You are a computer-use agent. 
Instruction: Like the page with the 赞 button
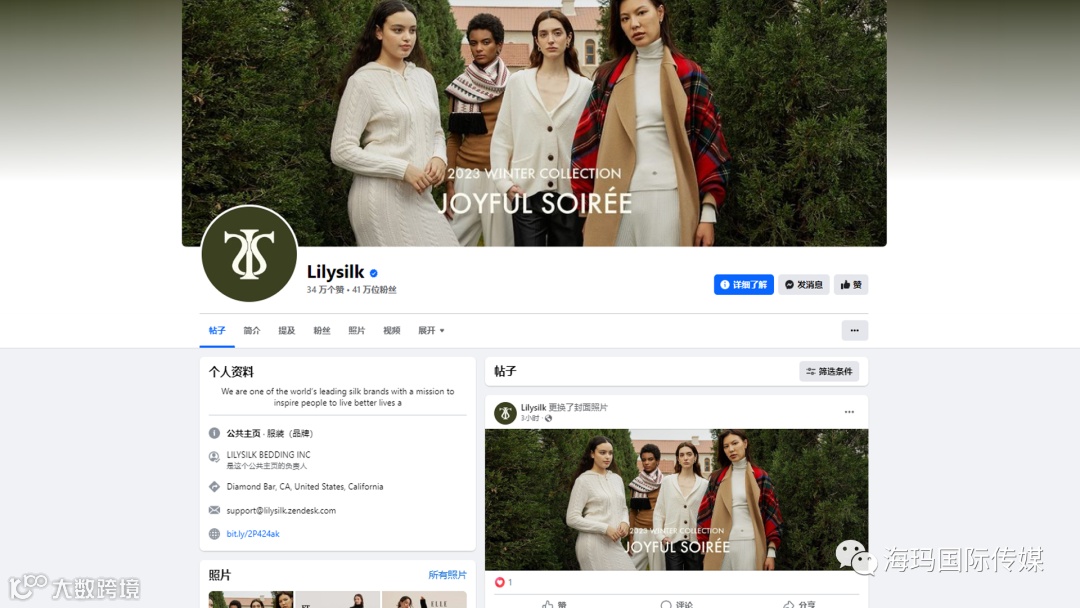[851, 284]
